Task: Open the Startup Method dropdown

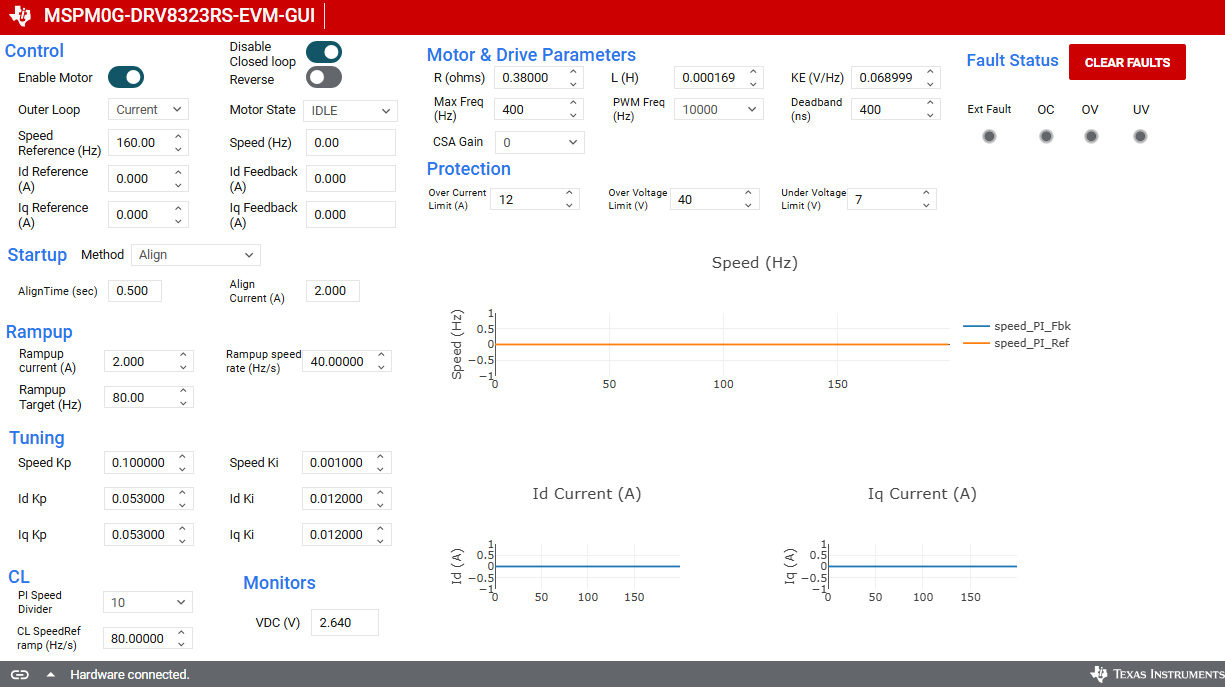Action: [196, 255]
